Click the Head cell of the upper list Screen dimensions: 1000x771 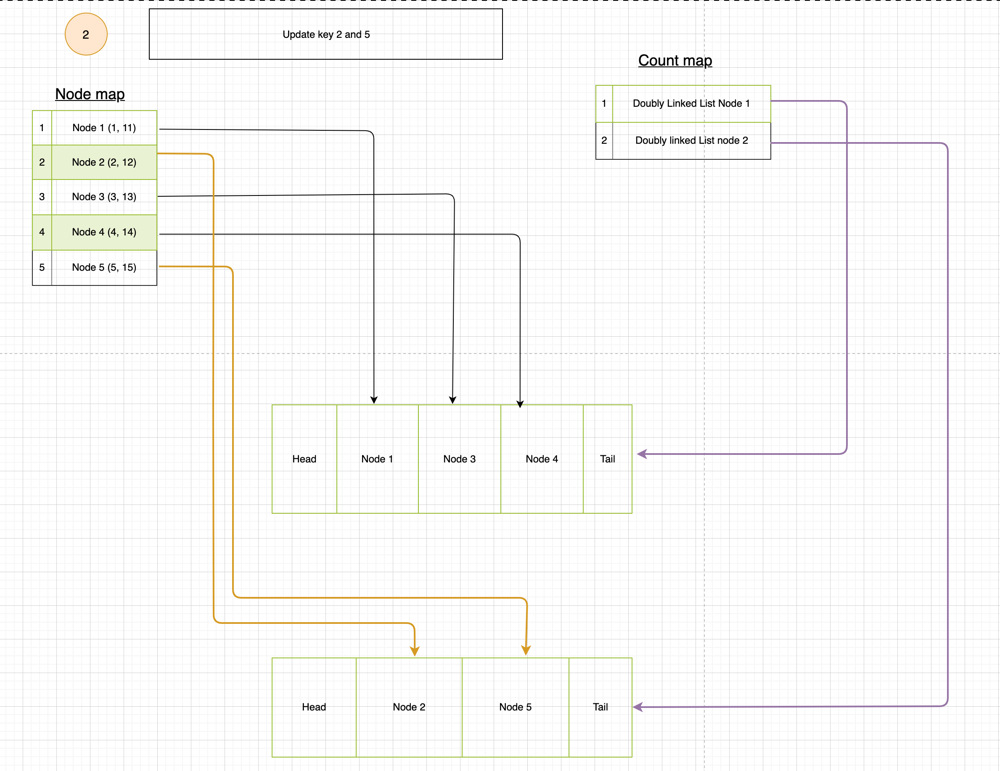click(x=304, y=459)
